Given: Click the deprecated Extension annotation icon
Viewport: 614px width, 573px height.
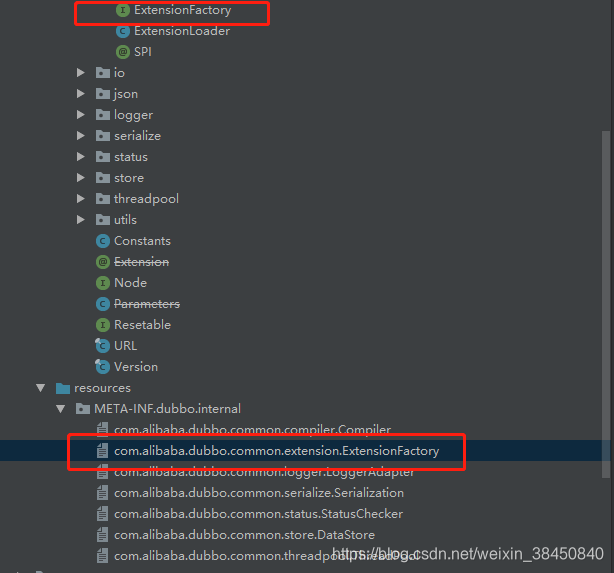Looking at the screenshot, I should tap(103, 262).
